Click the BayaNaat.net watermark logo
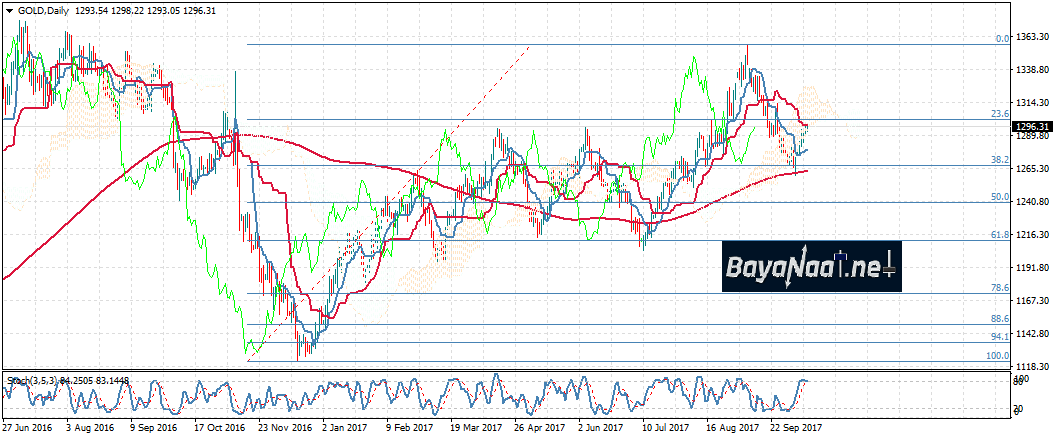Screen dimensions: 1053x439 pos(810,266)
